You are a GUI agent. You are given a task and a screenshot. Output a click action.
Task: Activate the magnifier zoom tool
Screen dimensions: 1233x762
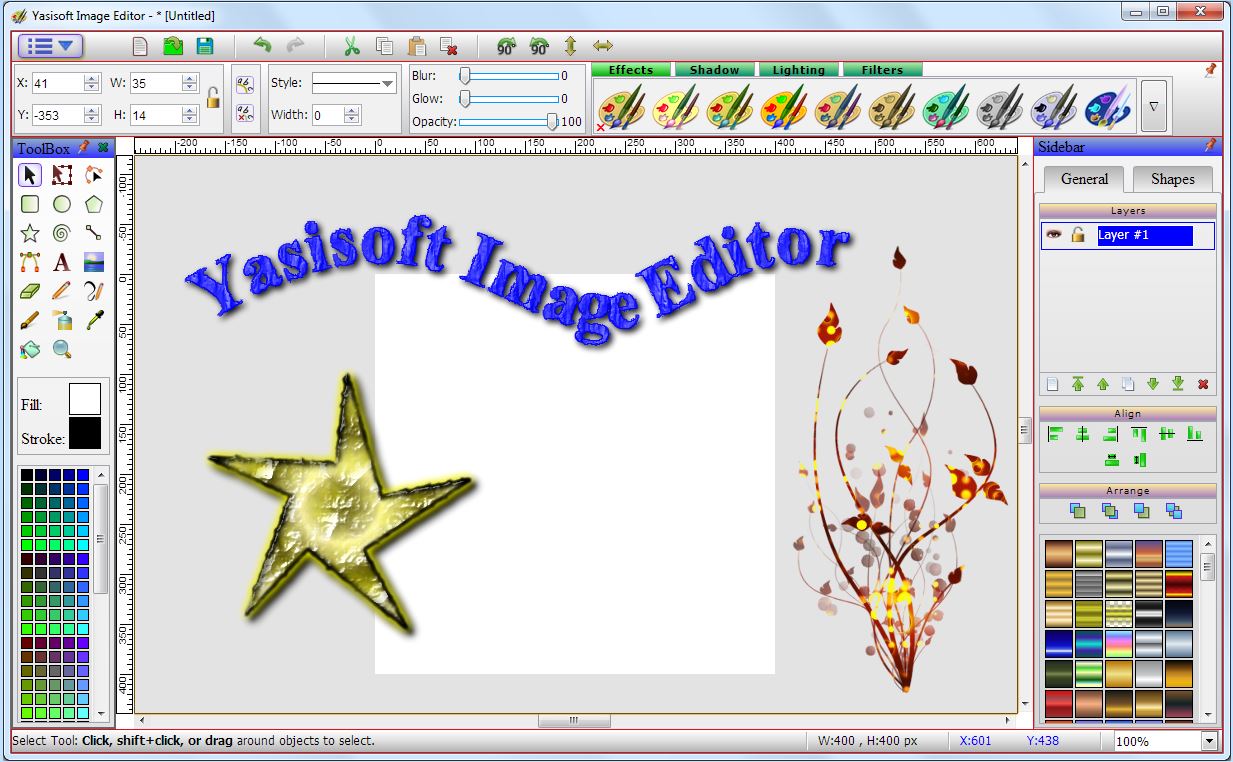(62, 349)
